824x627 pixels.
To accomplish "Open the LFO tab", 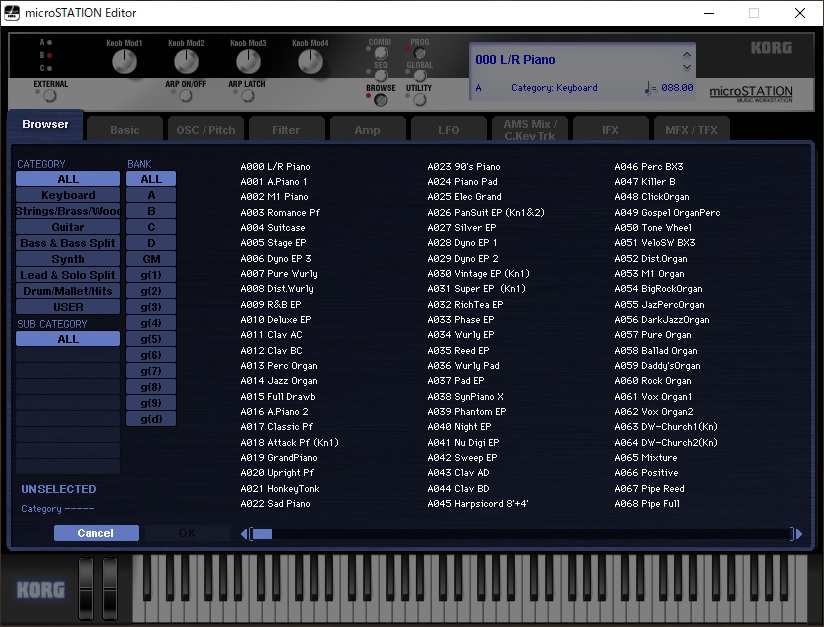I will coord(448,129).
